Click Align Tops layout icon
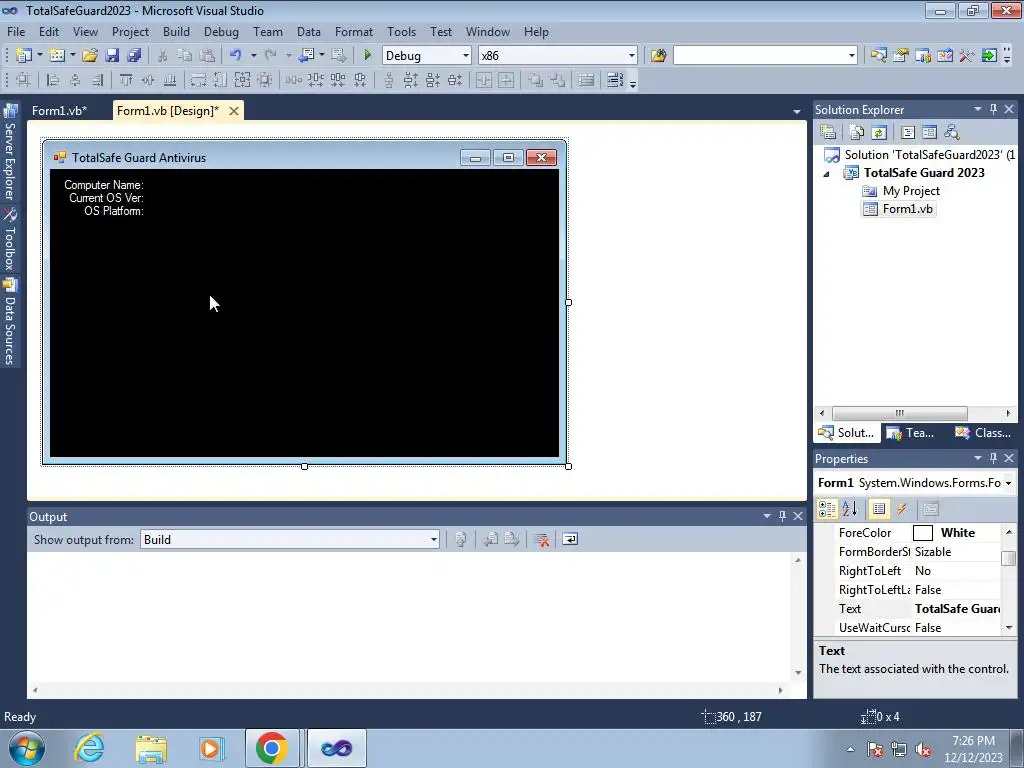This screenshot has height=768, width=1024. click(126, 80)
